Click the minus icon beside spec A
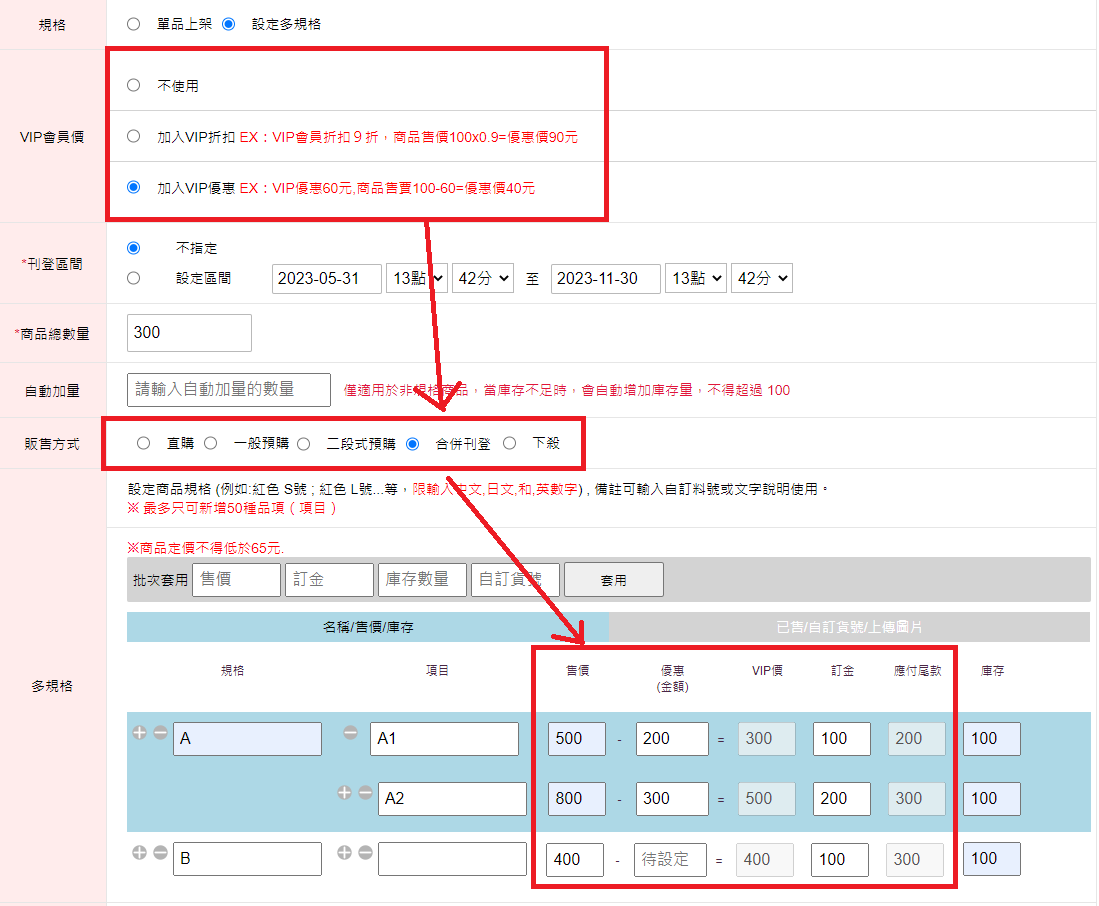1099x906 pixels. pyautogui.click(x=160, y=733)
